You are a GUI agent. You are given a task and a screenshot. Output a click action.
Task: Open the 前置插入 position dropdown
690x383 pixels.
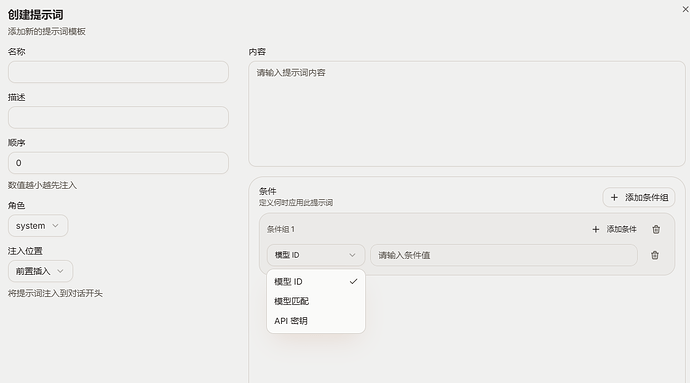point(40,271)
